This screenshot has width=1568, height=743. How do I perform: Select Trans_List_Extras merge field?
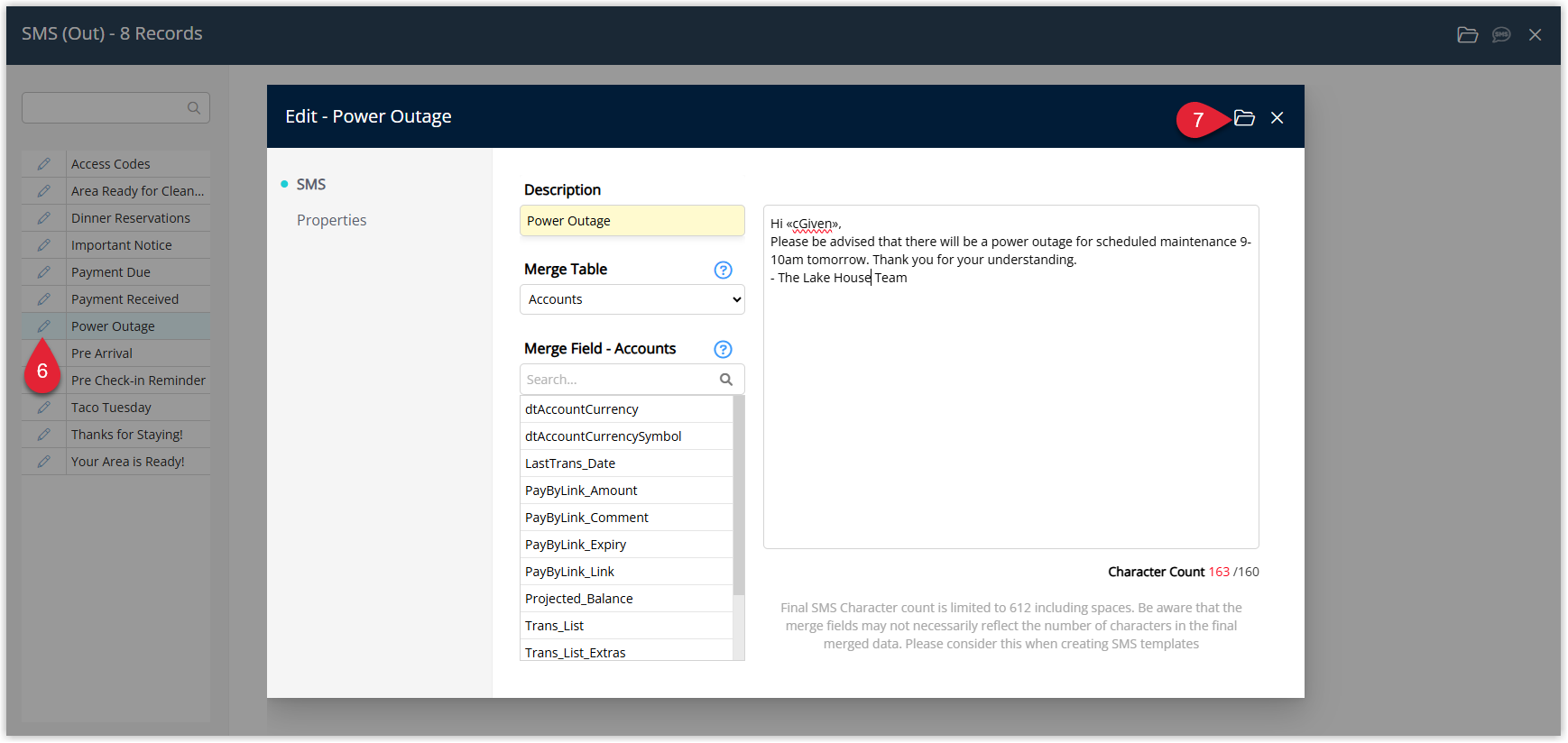[626, 651]
